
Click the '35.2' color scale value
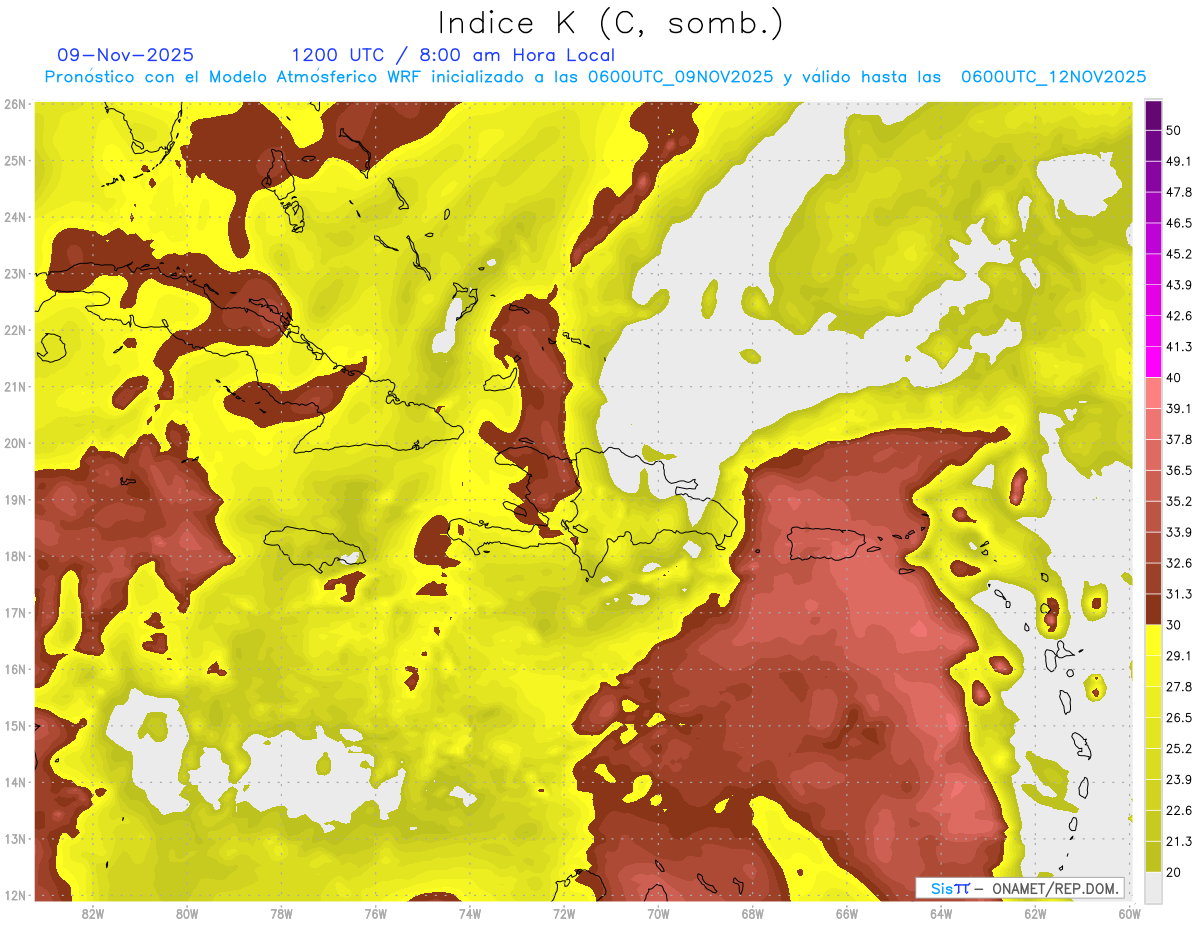tap(1179, 501)
